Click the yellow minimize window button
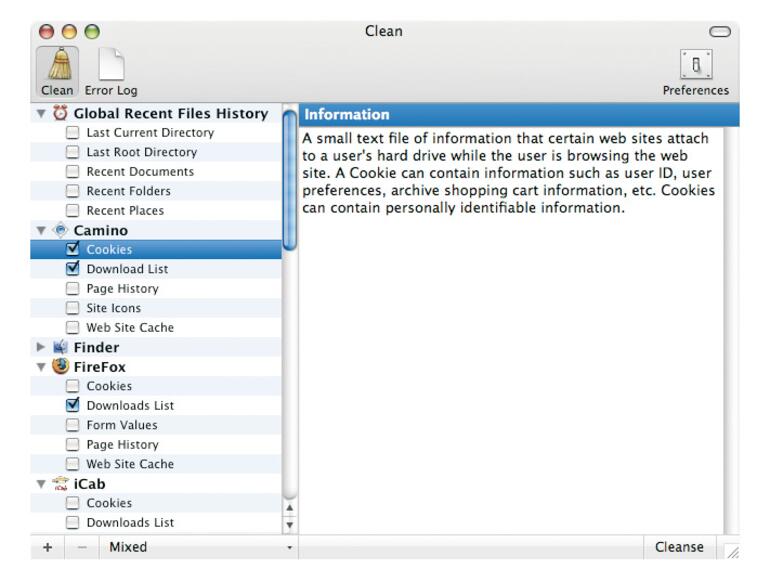Viewport: 770px width, 578px height. [69, 32]
